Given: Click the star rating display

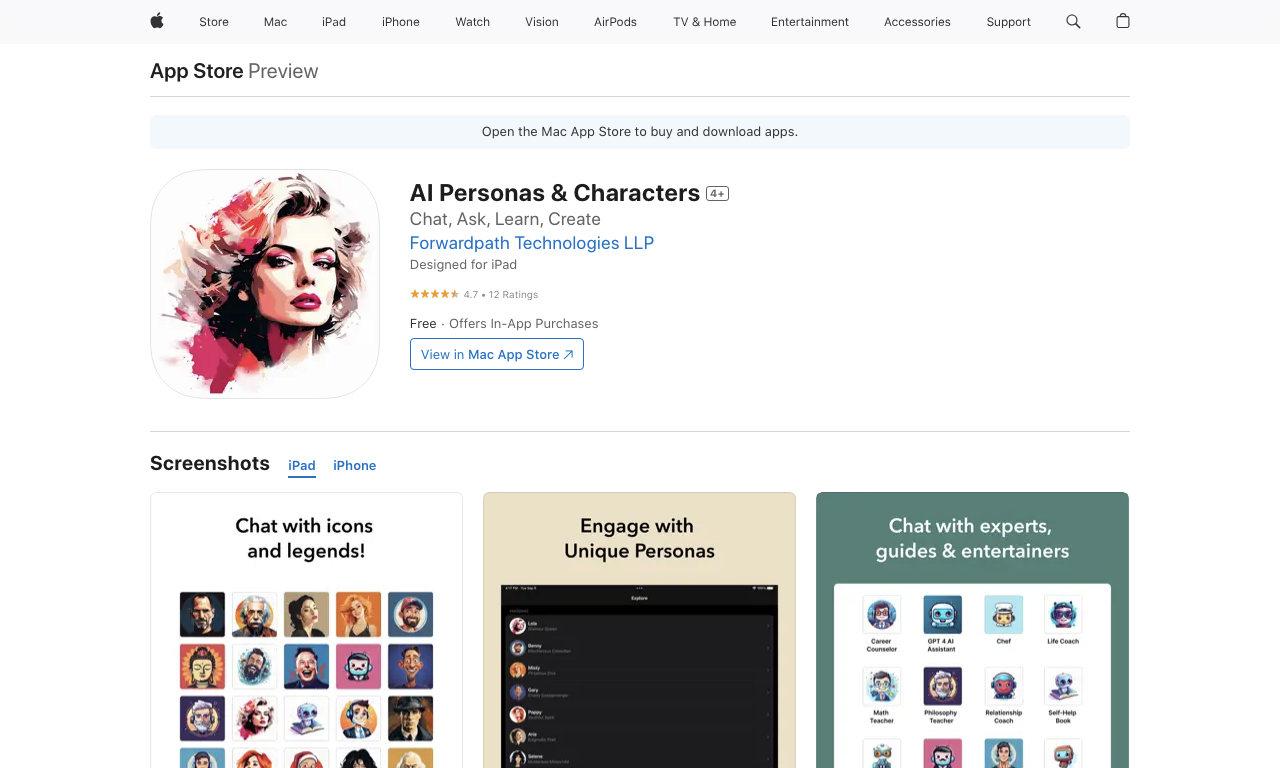Looking at the screenshot, I should [434, 294].
